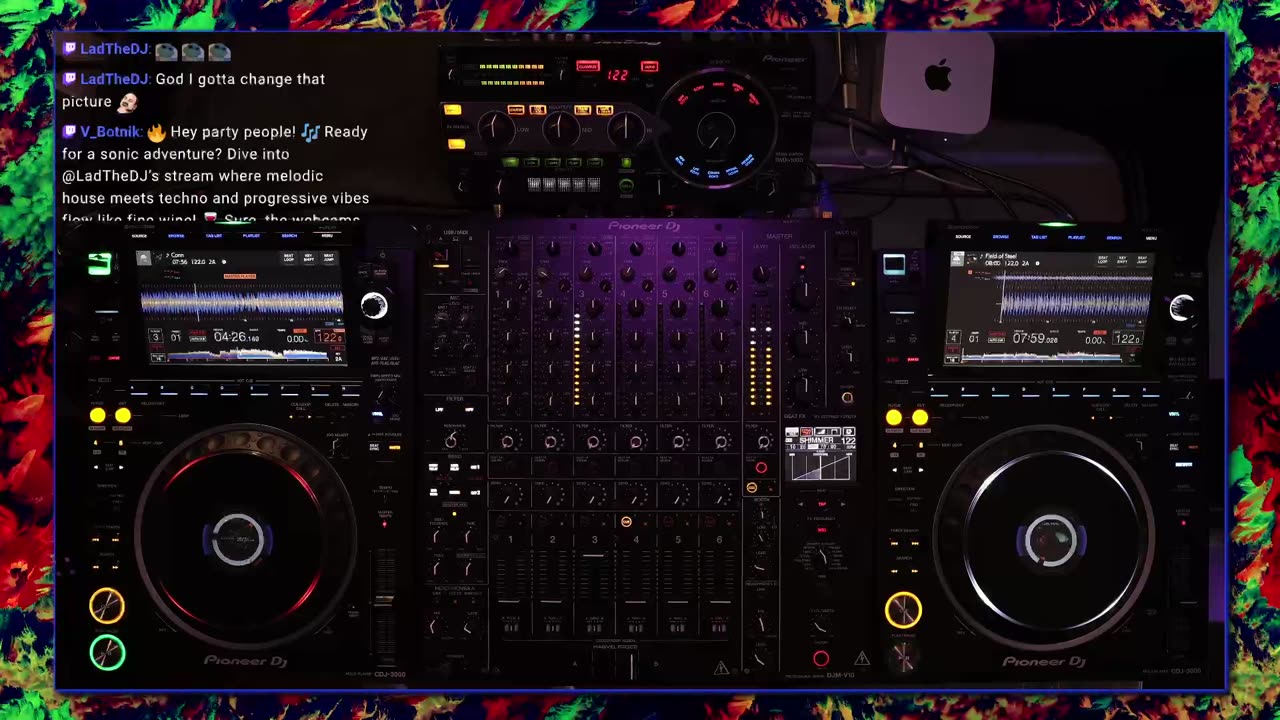The width and height of the screenshot is (1280, 720).
Task: Hit the yellow CUE button on Conn deck
Action: 107,605
